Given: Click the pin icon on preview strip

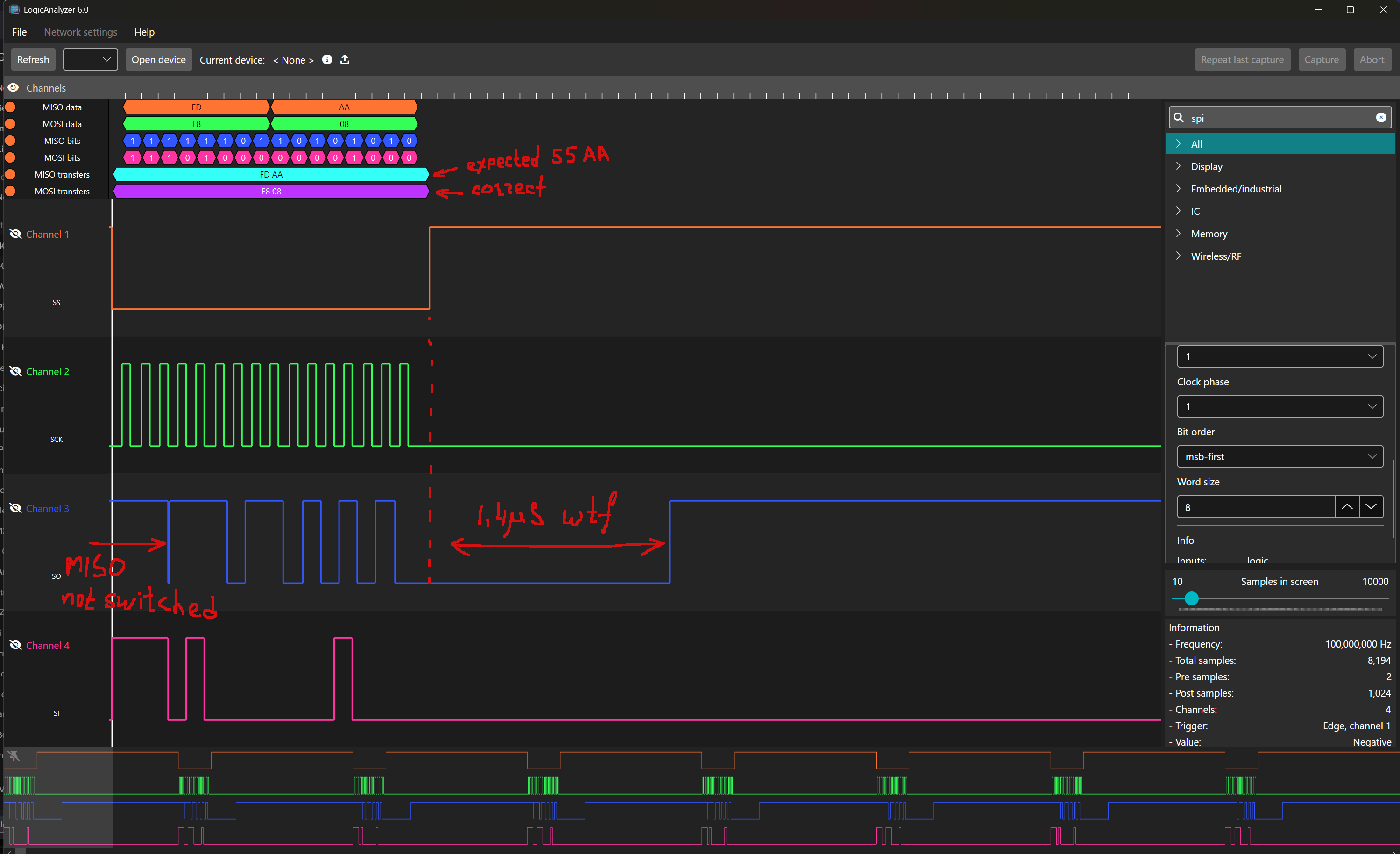Looking at the screenshot, I should tap(14, 756).
